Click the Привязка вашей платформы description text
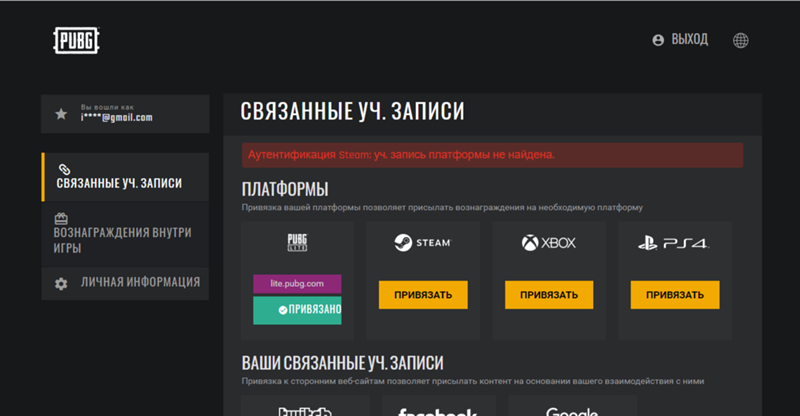The image size is (800, 416). pos(442,208)
